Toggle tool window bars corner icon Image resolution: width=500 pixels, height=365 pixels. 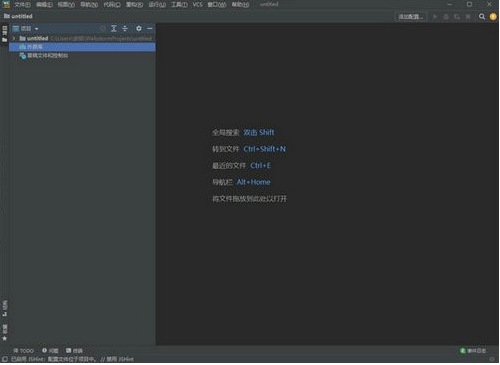[x=5, y=359]
